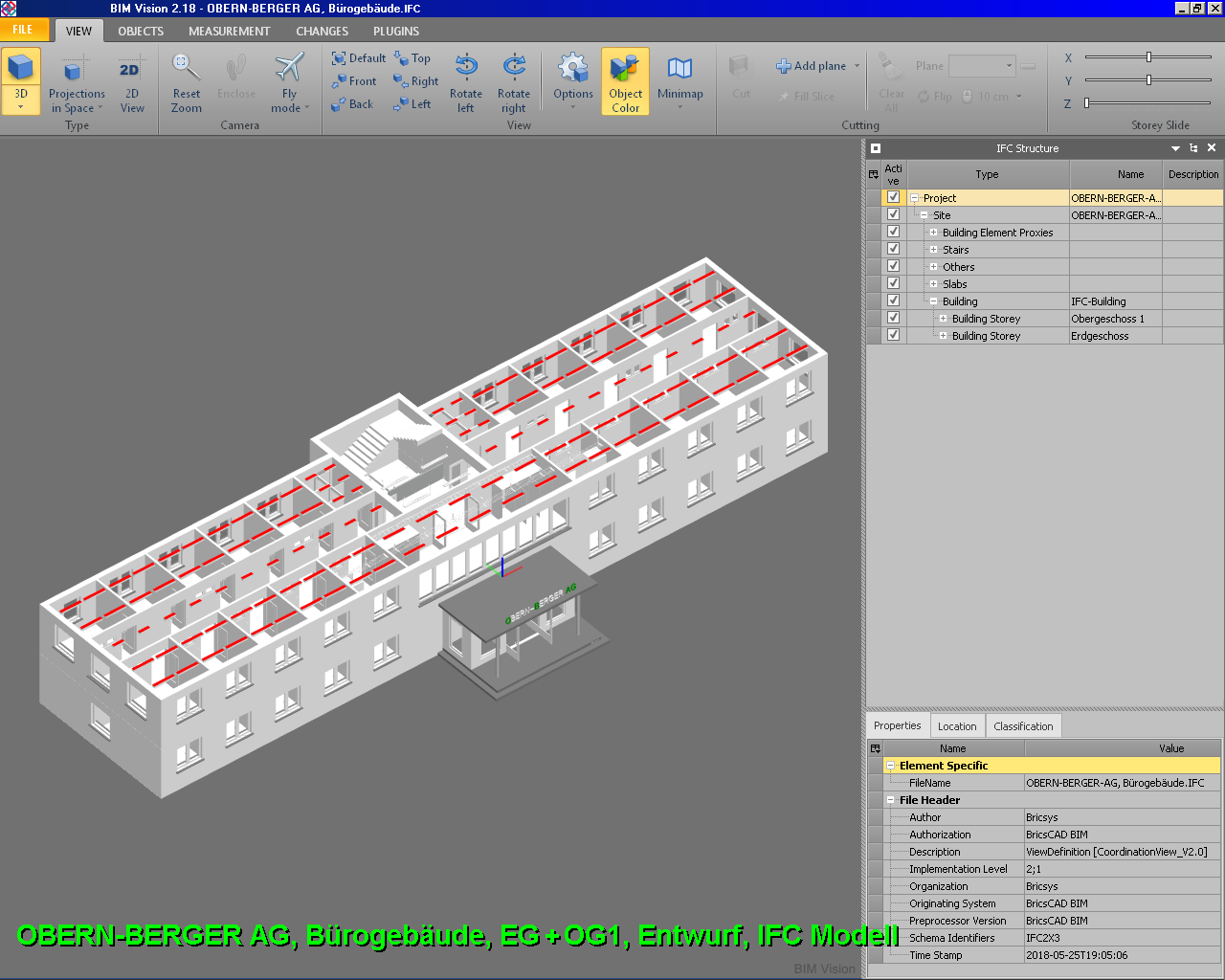
Task: Switch to OBJECTS ribbon tab
Action: click(x=141, y=31)
